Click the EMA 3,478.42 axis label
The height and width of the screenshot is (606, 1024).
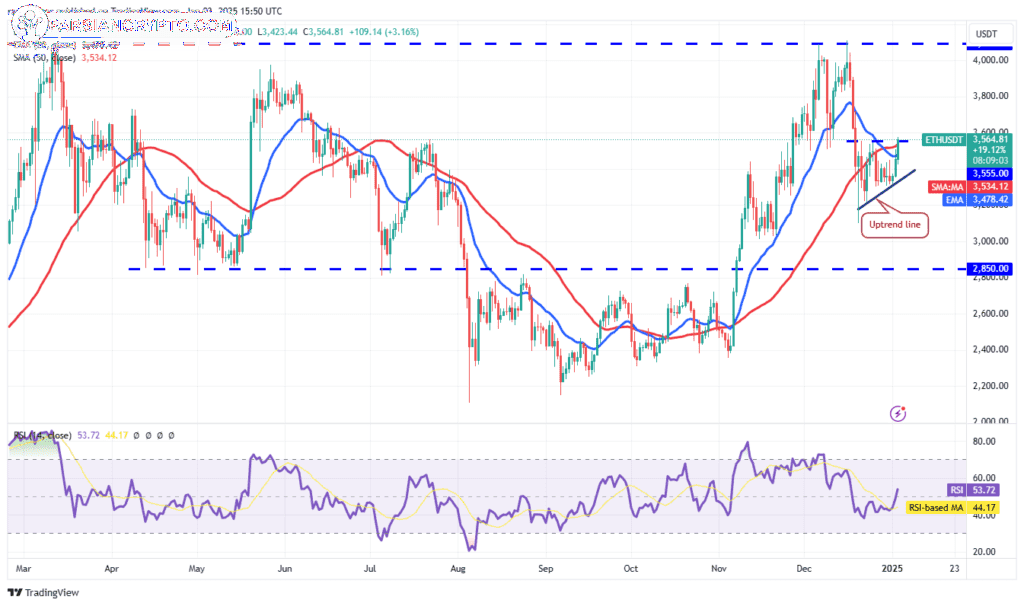point(978,200)
